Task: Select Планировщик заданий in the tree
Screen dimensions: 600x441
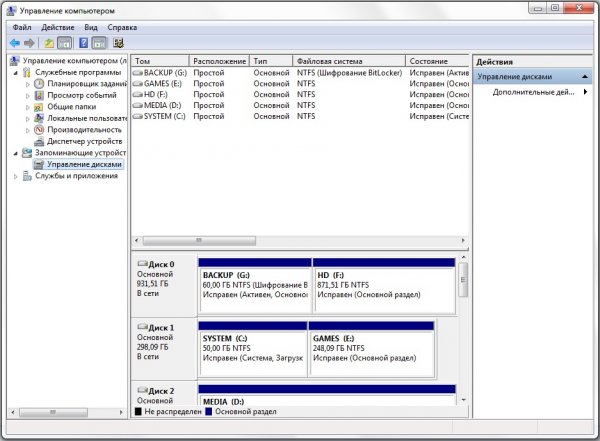Action: pos(86,83)
